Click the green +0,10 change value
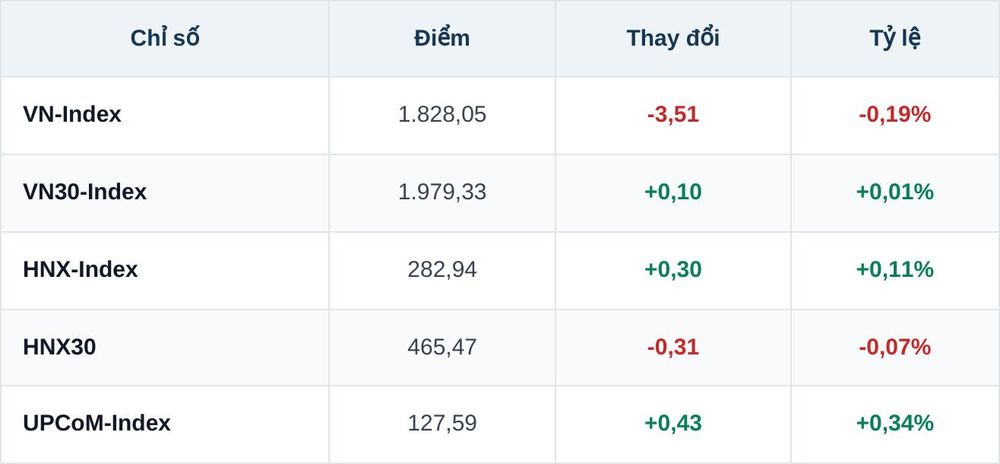The width and height of the screenshot is (1000, 464). (673, 192)
